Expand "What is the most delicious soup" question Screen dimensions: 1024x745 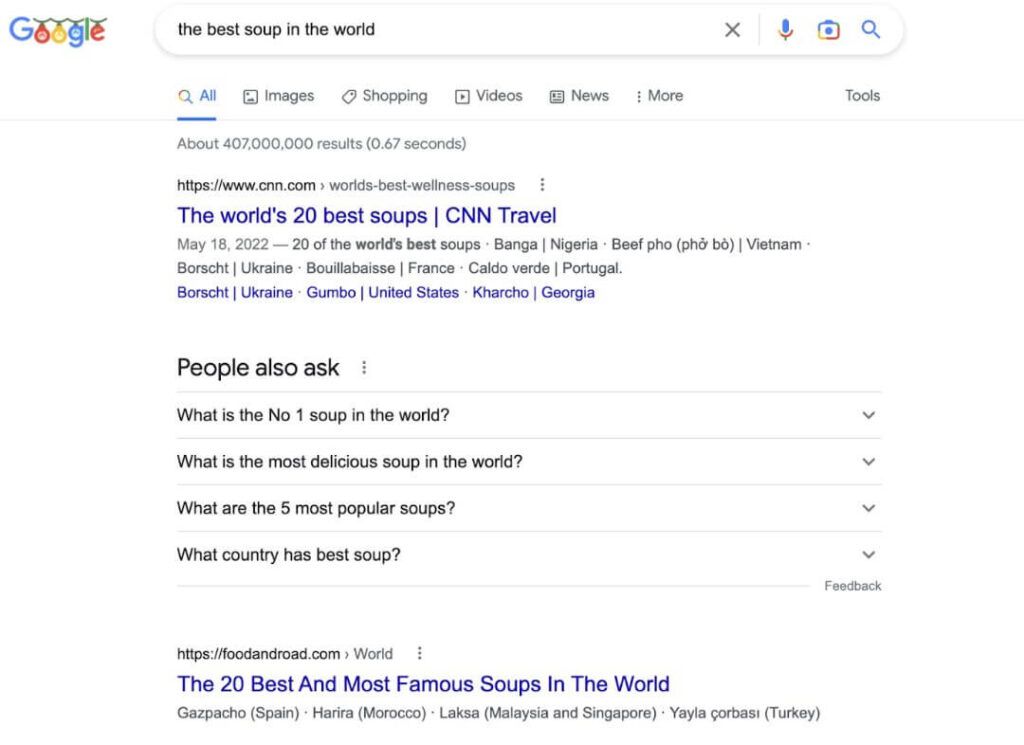click(x=868, y=462)
